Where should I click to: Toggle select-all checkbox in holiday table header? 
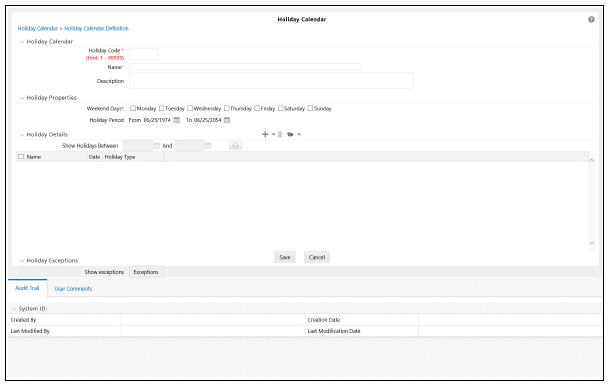coord(21,157)
